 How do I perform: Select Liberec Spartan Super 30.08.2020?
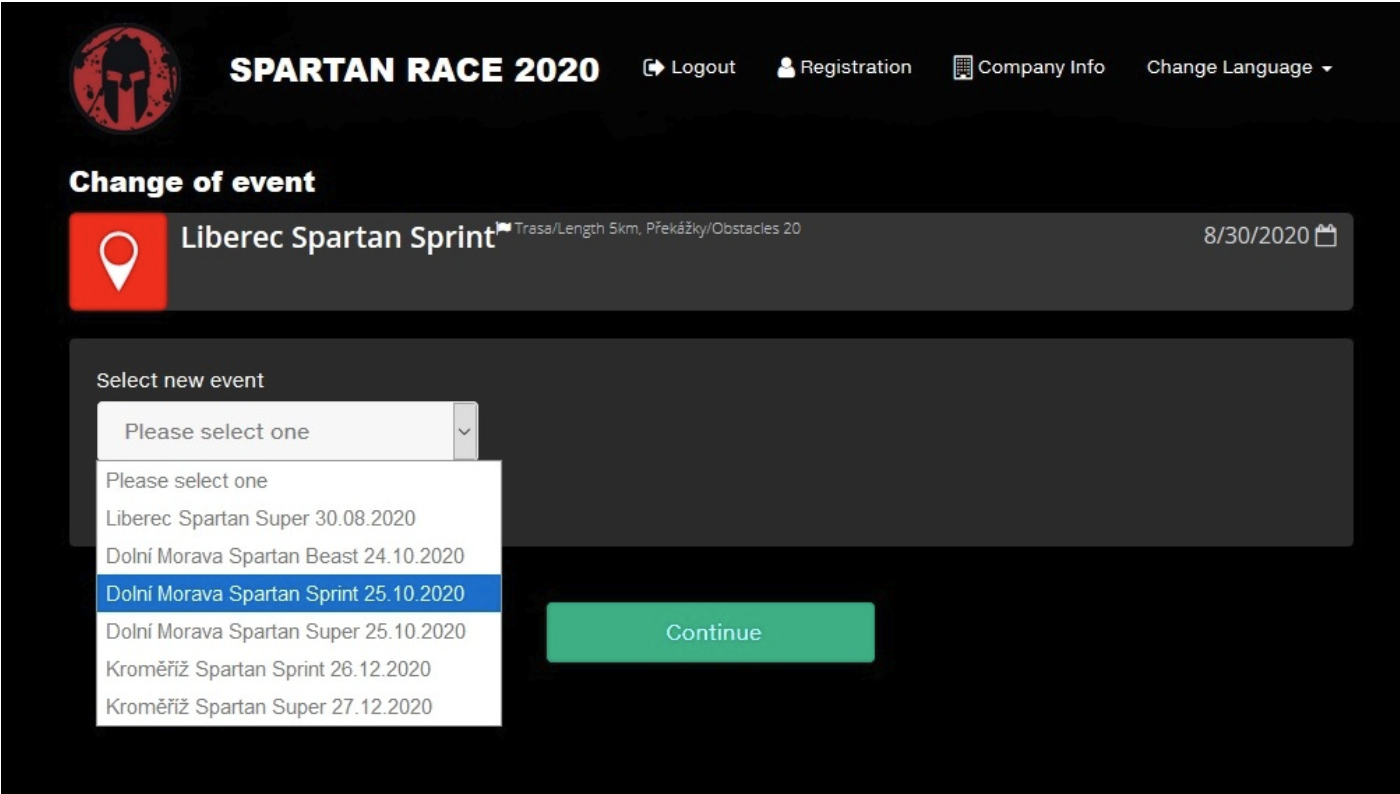pyautogui.click(x=261, y=519)
